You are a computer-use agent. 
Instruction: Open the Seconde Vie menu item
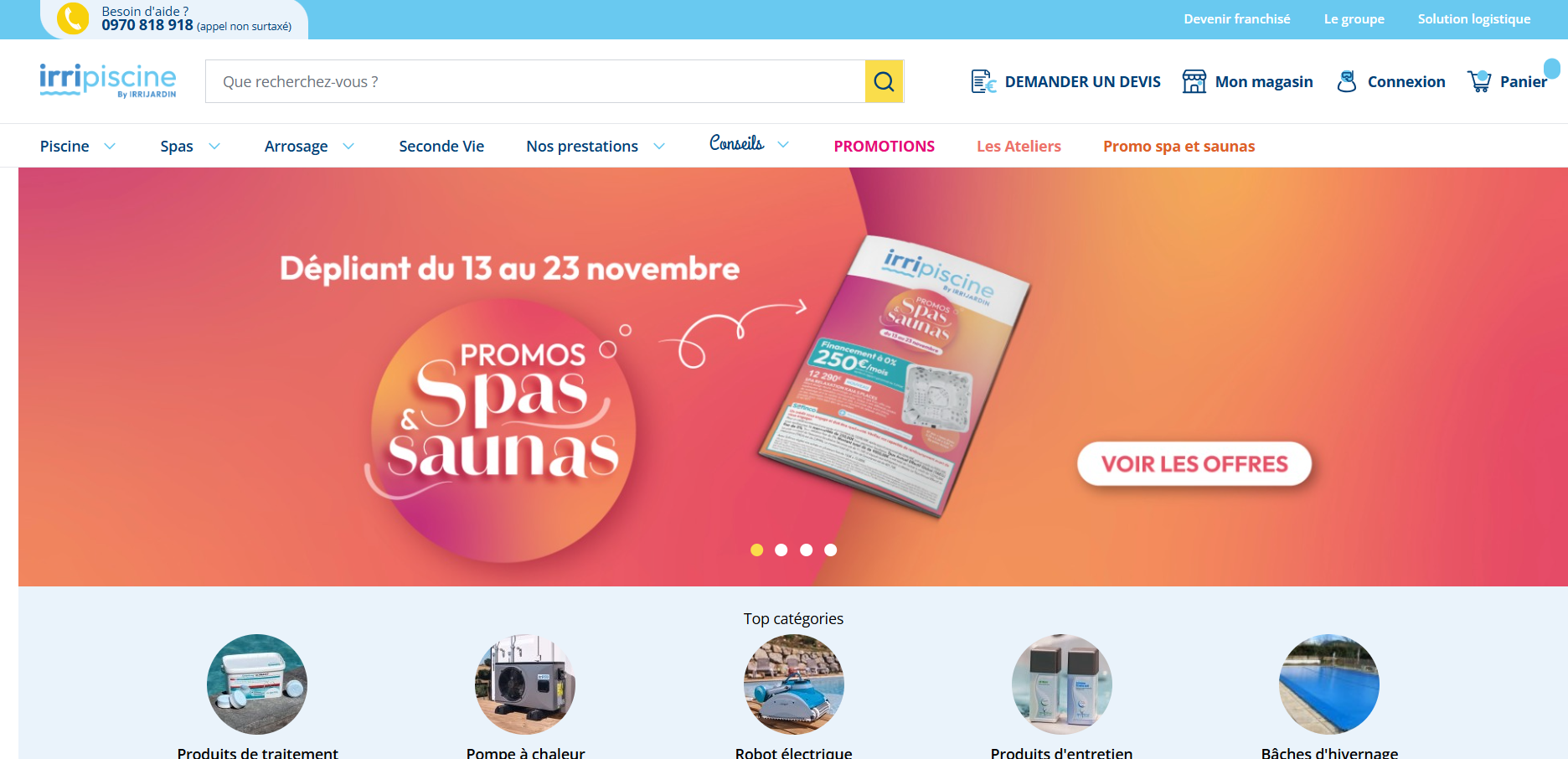(441, 146)
